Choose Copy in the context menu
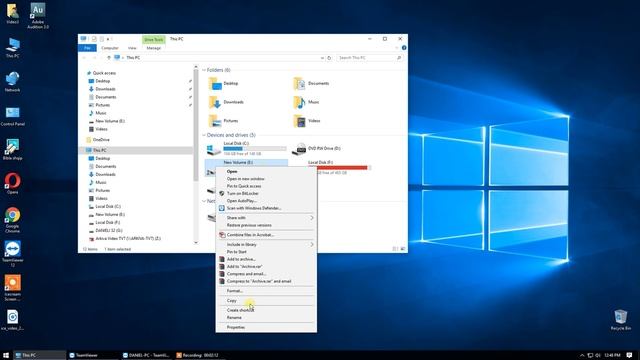The width and height of the screenshot is (640, 360). 266,300
